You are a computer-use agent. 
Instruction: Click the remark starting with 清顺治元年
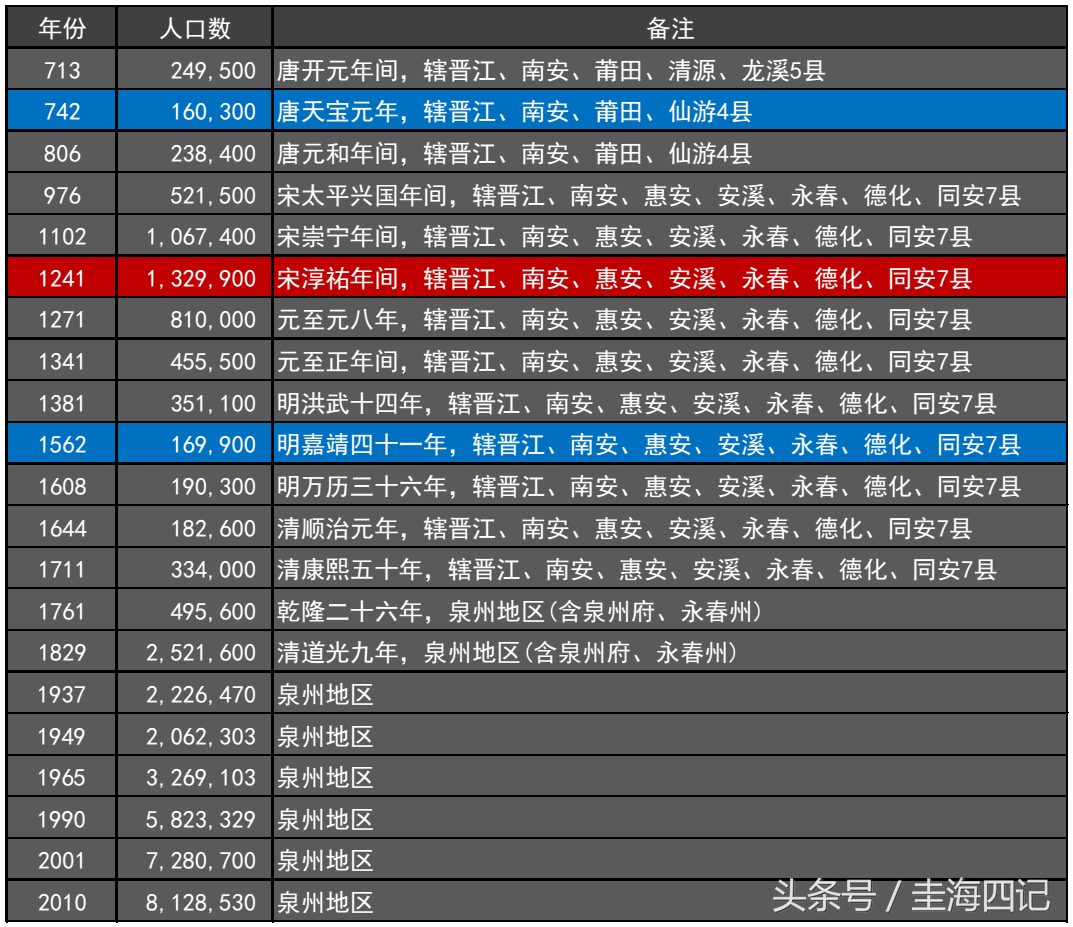tap(624, 528)
